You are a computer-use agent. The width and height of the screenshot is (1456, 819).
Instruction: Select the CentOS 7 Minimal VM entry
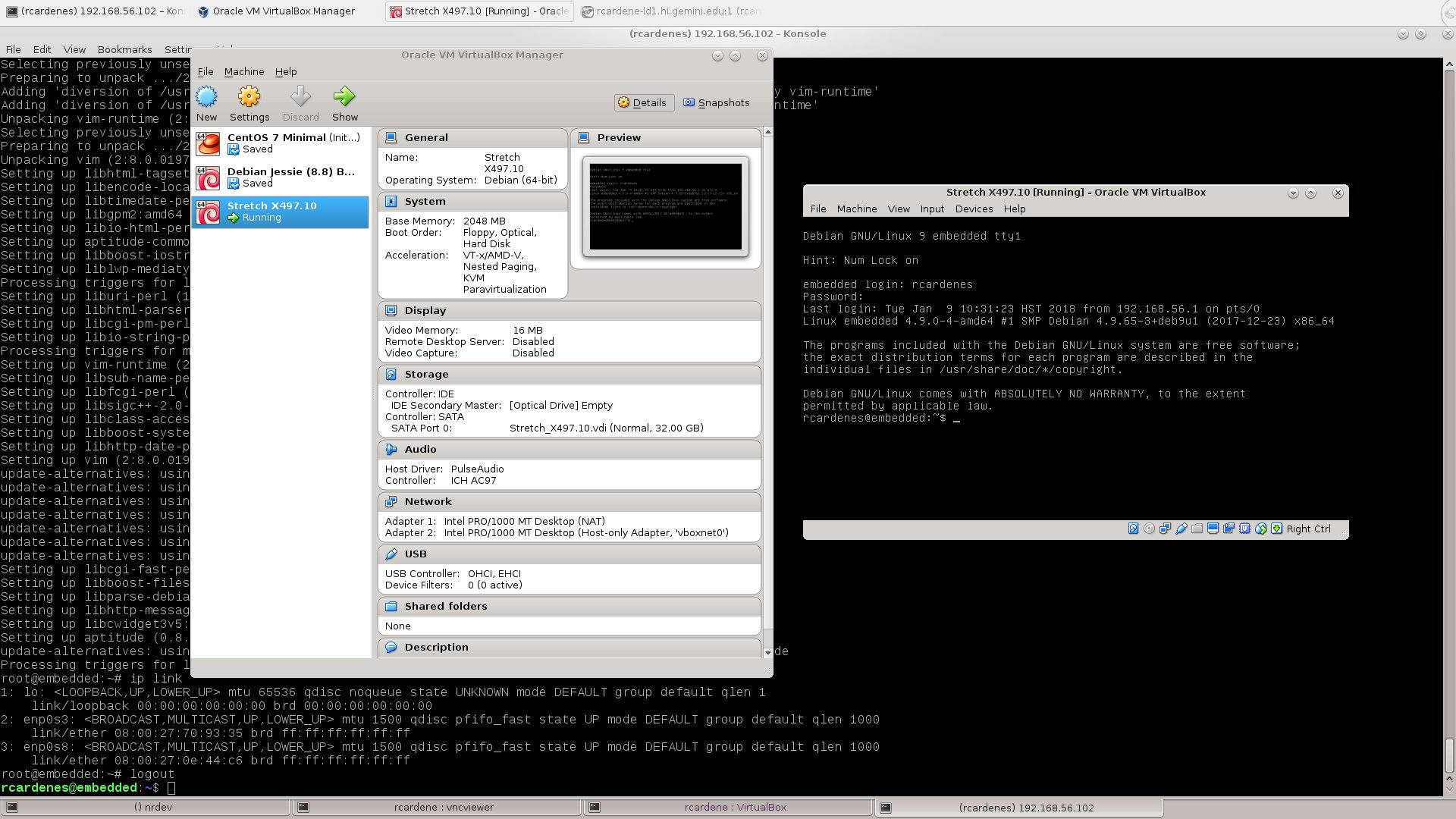point(280,143)
